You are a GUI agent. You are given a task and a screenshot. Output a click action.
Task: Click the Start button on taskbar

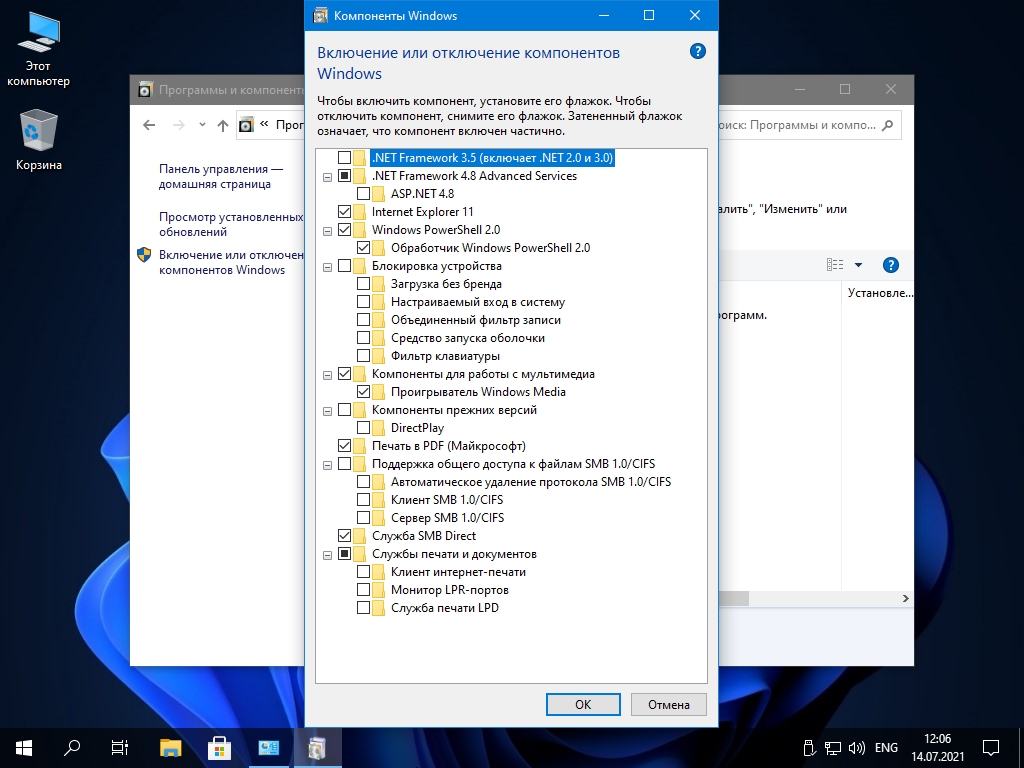point(24,747)
